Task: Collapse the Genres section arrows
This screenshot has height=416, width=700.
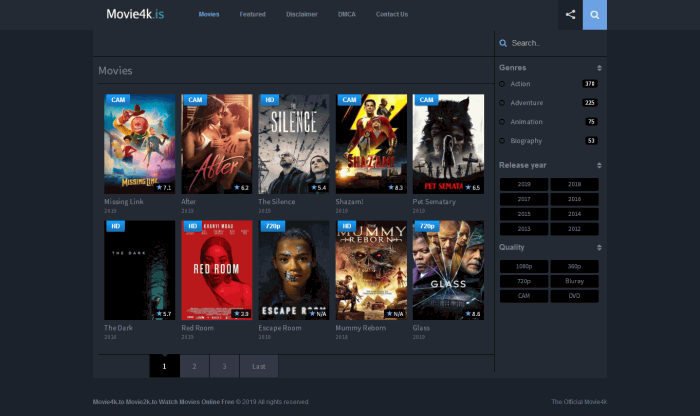Action: (x=599, y=68)
